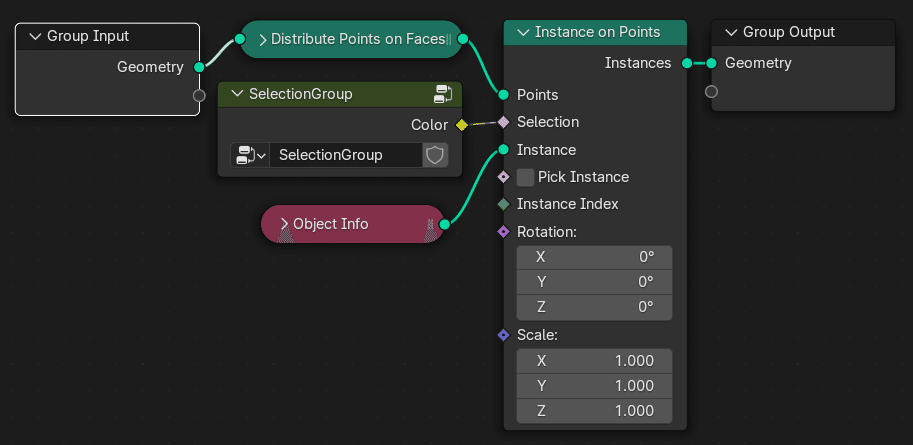Click the Group Input Geometry output socket
Image resolution: width=913 pixels, height=445 pixels.
[199, 67]
